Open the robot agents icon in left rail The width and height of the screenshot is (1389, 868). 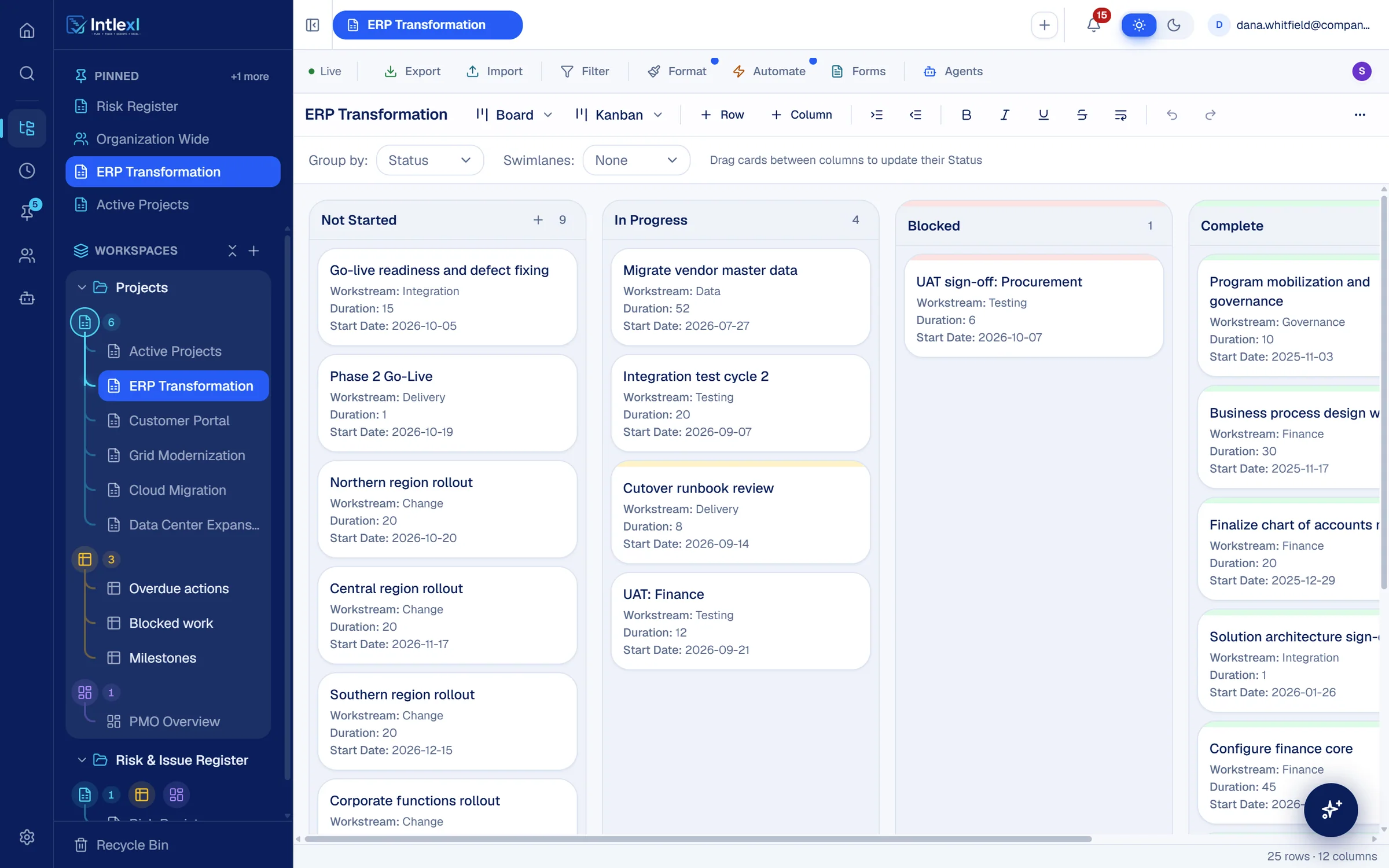tap(27, 299)
